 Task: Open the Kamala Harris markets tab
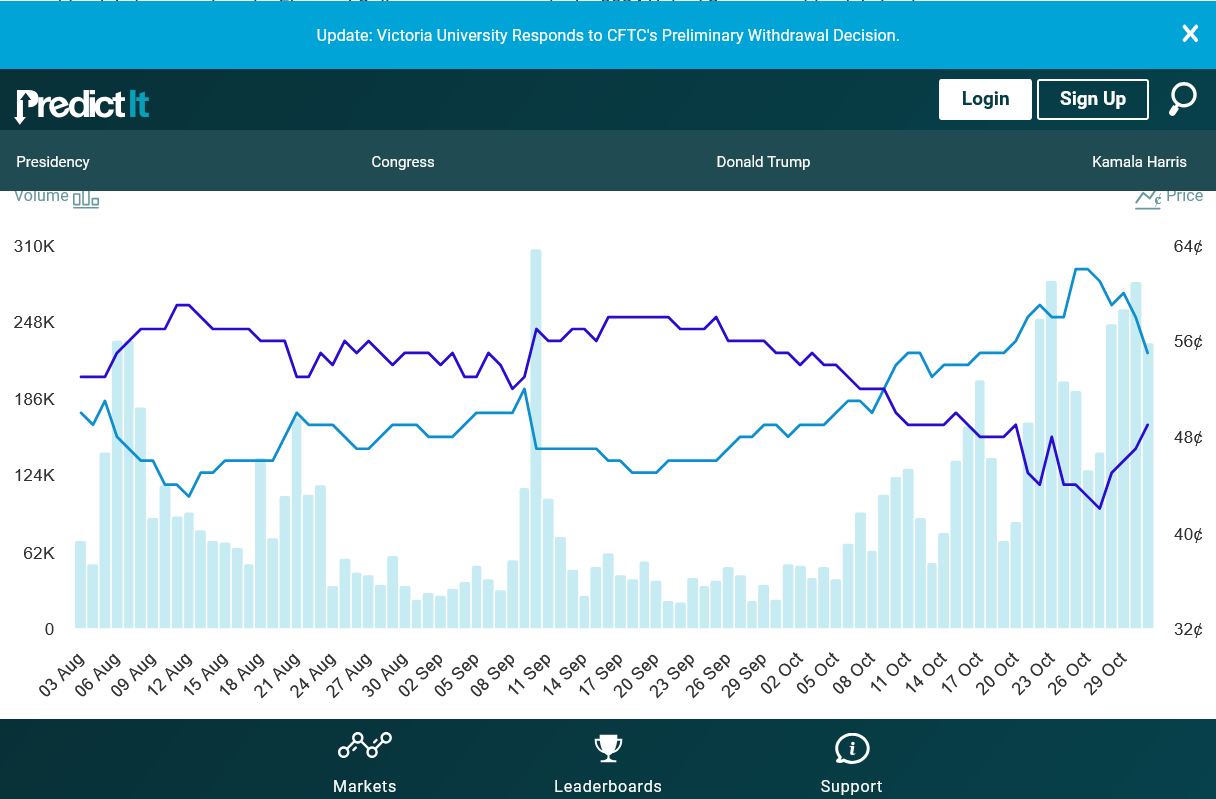(1139, 162)
